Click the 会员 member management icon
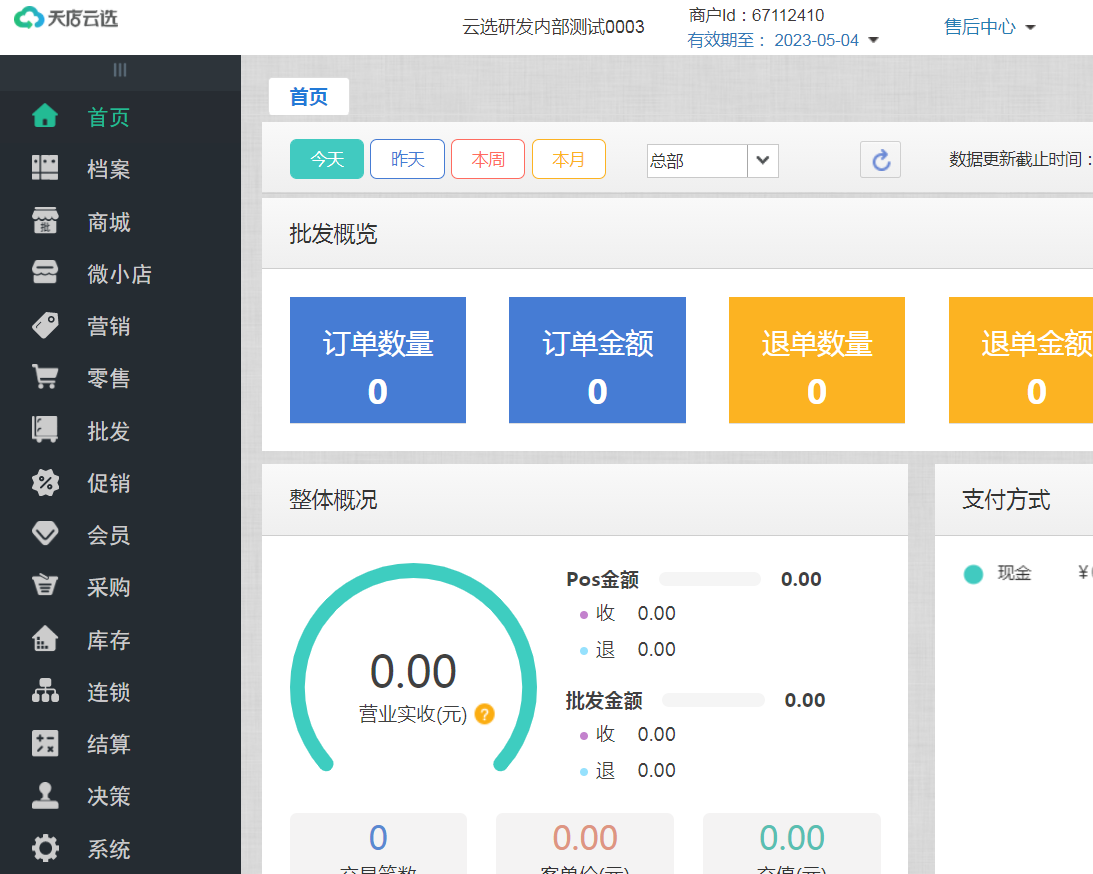 pos(45,535)
